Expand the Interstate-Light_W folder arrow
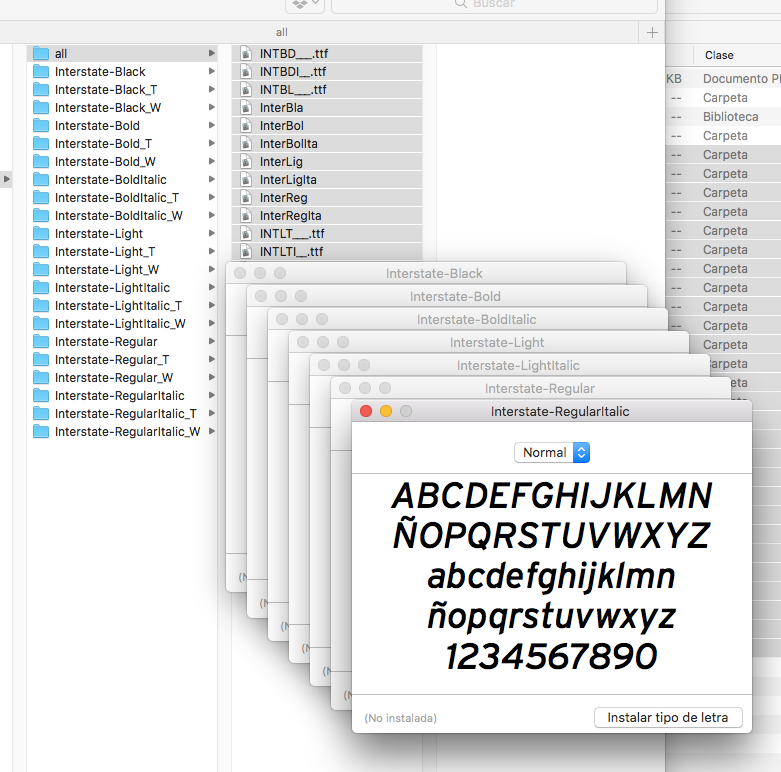This screenshot has width=781, height=772. pos(212,269)
